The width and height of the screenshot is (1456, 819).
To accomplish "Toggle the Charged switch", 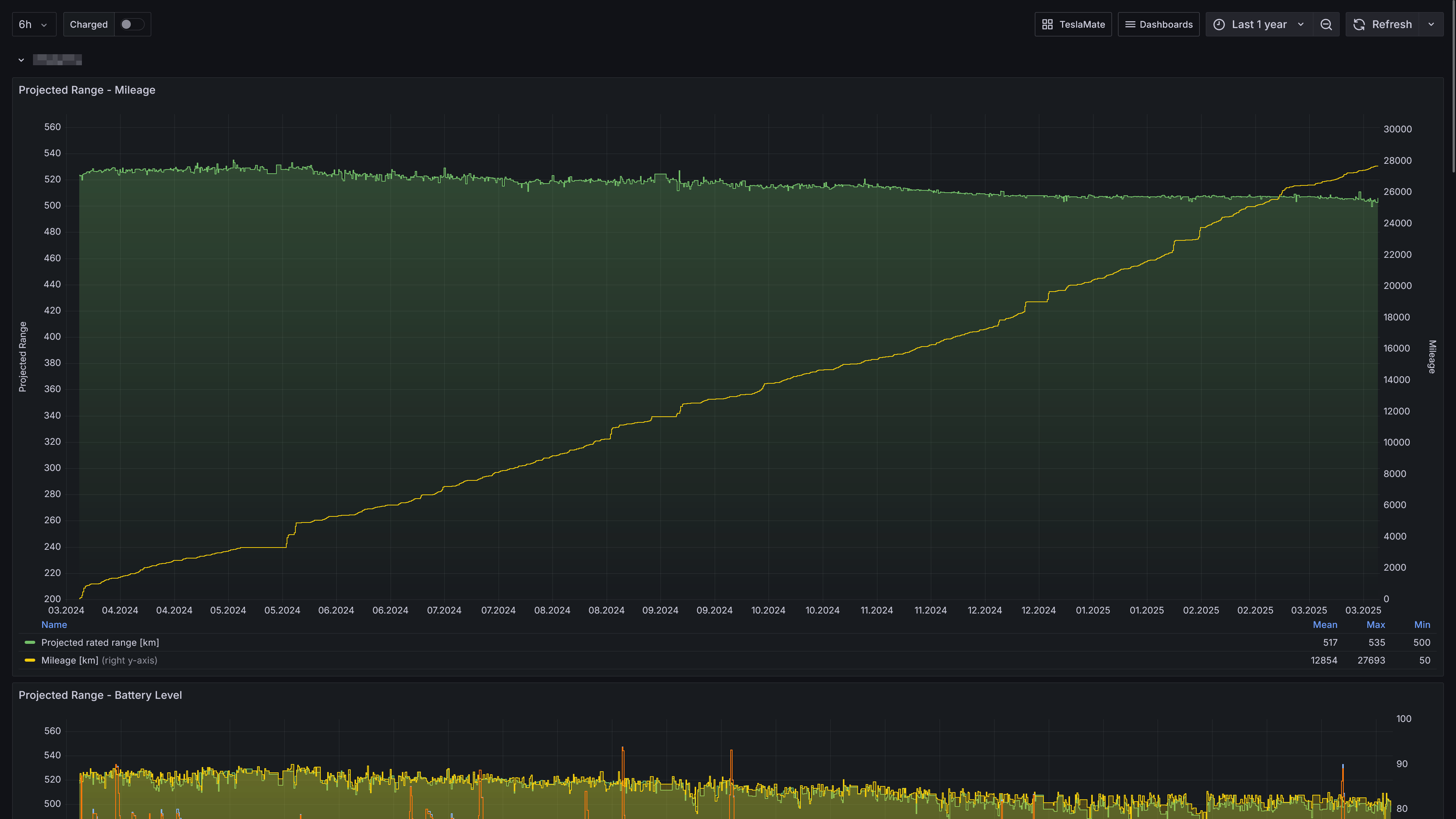I will tap(132, 24).
